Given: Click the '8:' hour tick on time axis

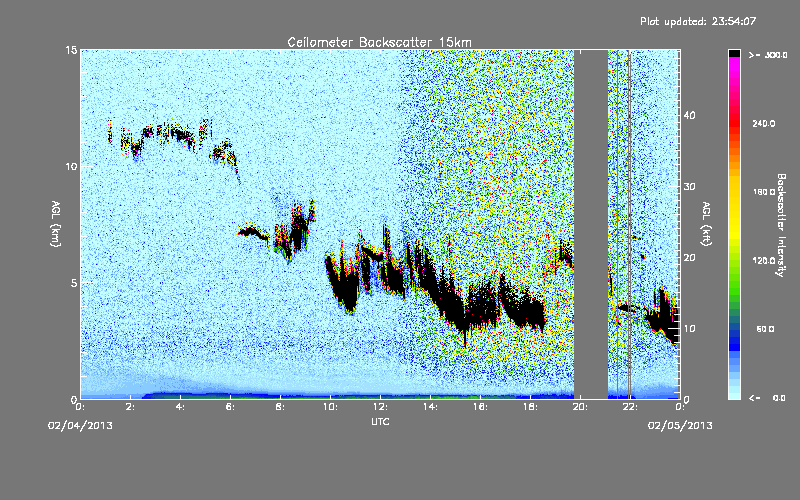Looking at the screenshot, I should (281, 407).
